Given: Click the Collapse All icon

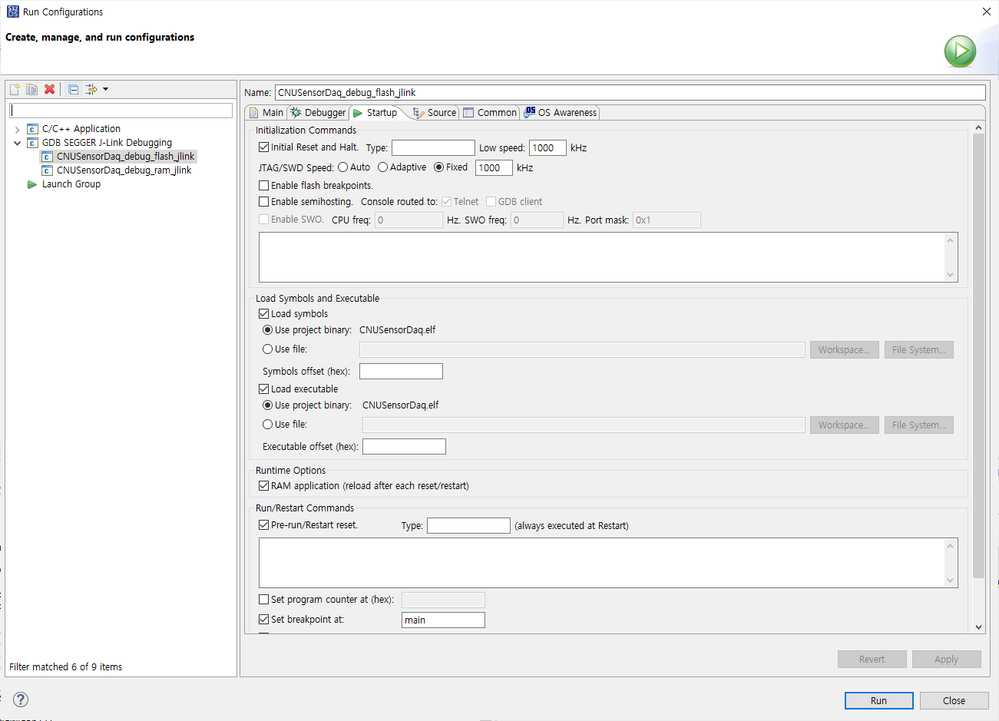Looking at the screenshot, I should click(73, 90).
